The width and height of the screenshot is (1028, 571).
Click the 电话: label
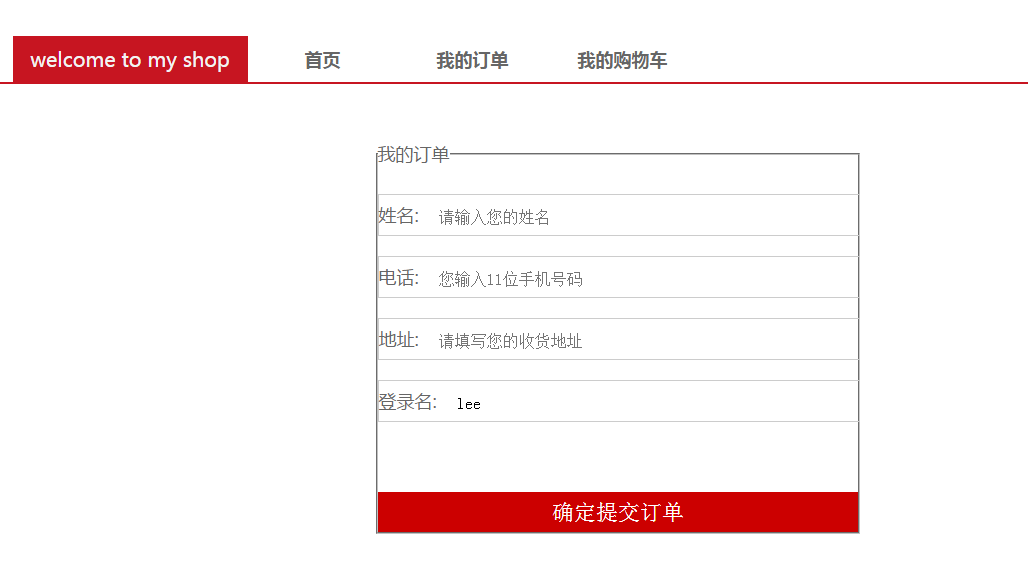coord(399,278)
